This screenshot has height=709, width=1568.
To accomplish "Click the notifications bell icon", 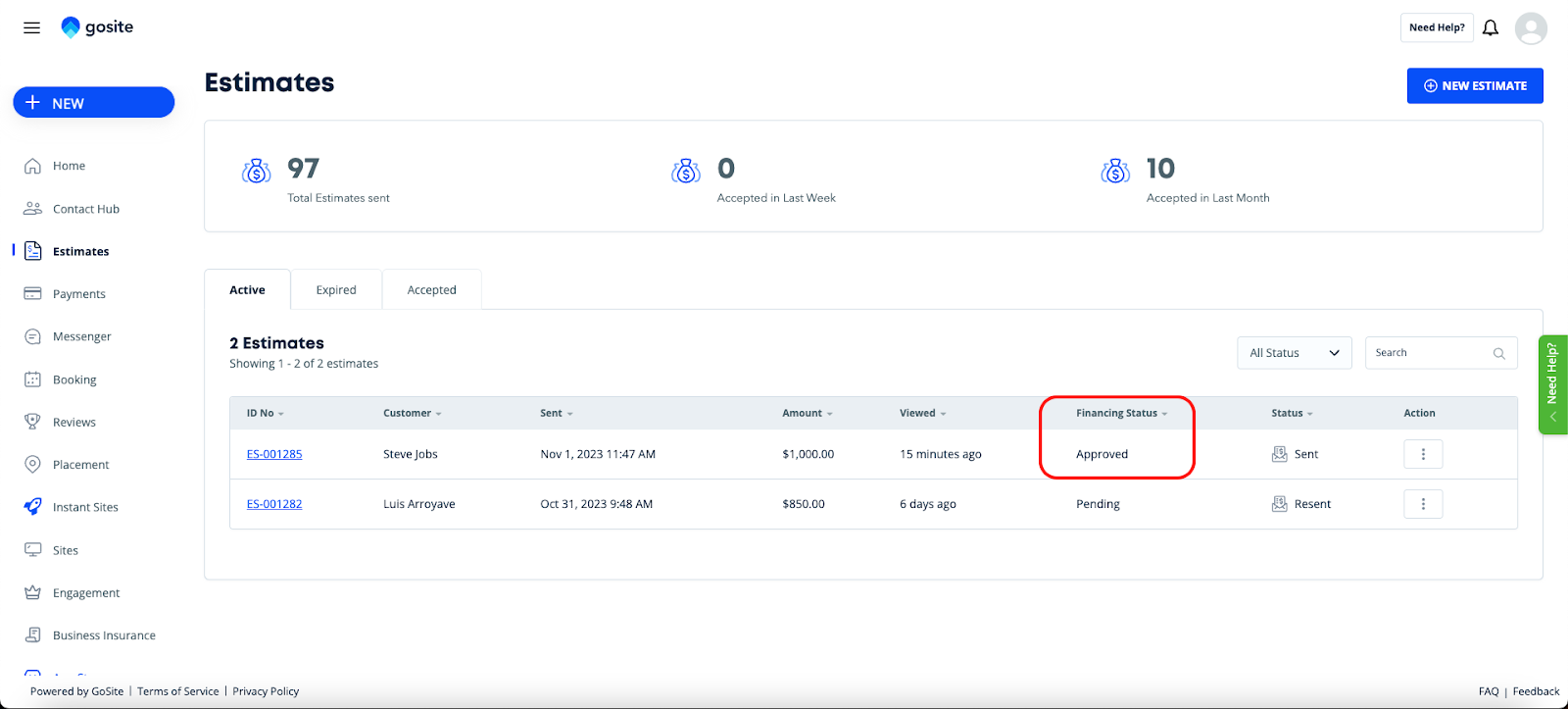I will (1490, 27).
